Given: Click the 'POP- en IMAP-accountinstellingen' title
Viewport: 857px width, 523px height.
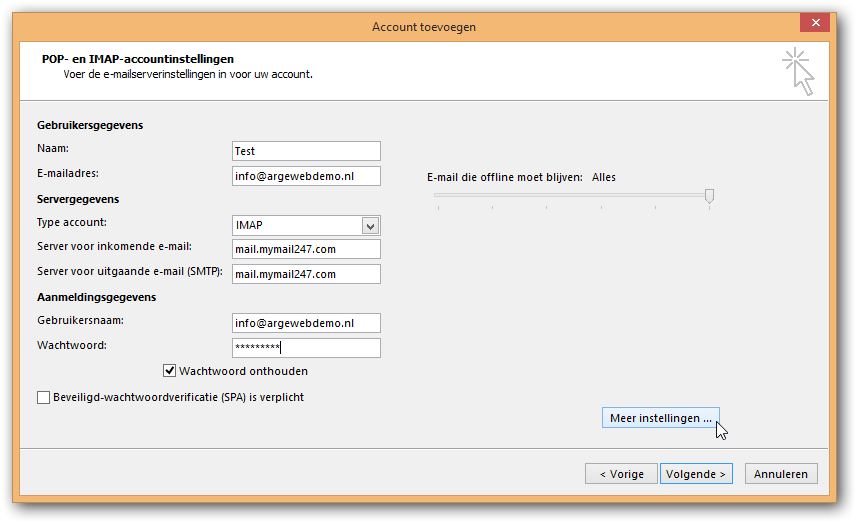Looking at the screenshot, I should pos(138,59).
